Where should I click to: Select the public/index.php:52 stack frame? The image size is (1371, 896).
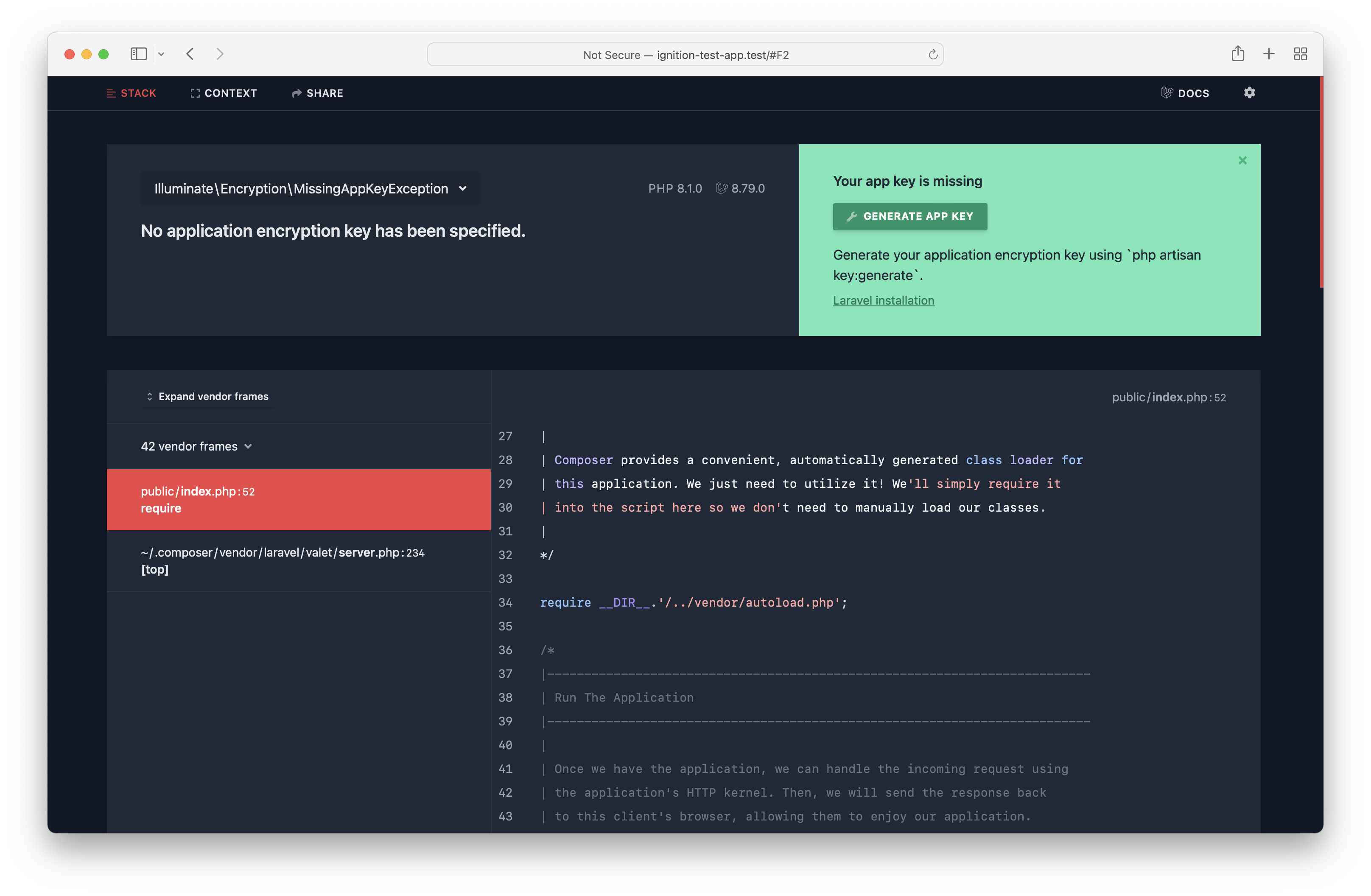click(x=299, y=499)
